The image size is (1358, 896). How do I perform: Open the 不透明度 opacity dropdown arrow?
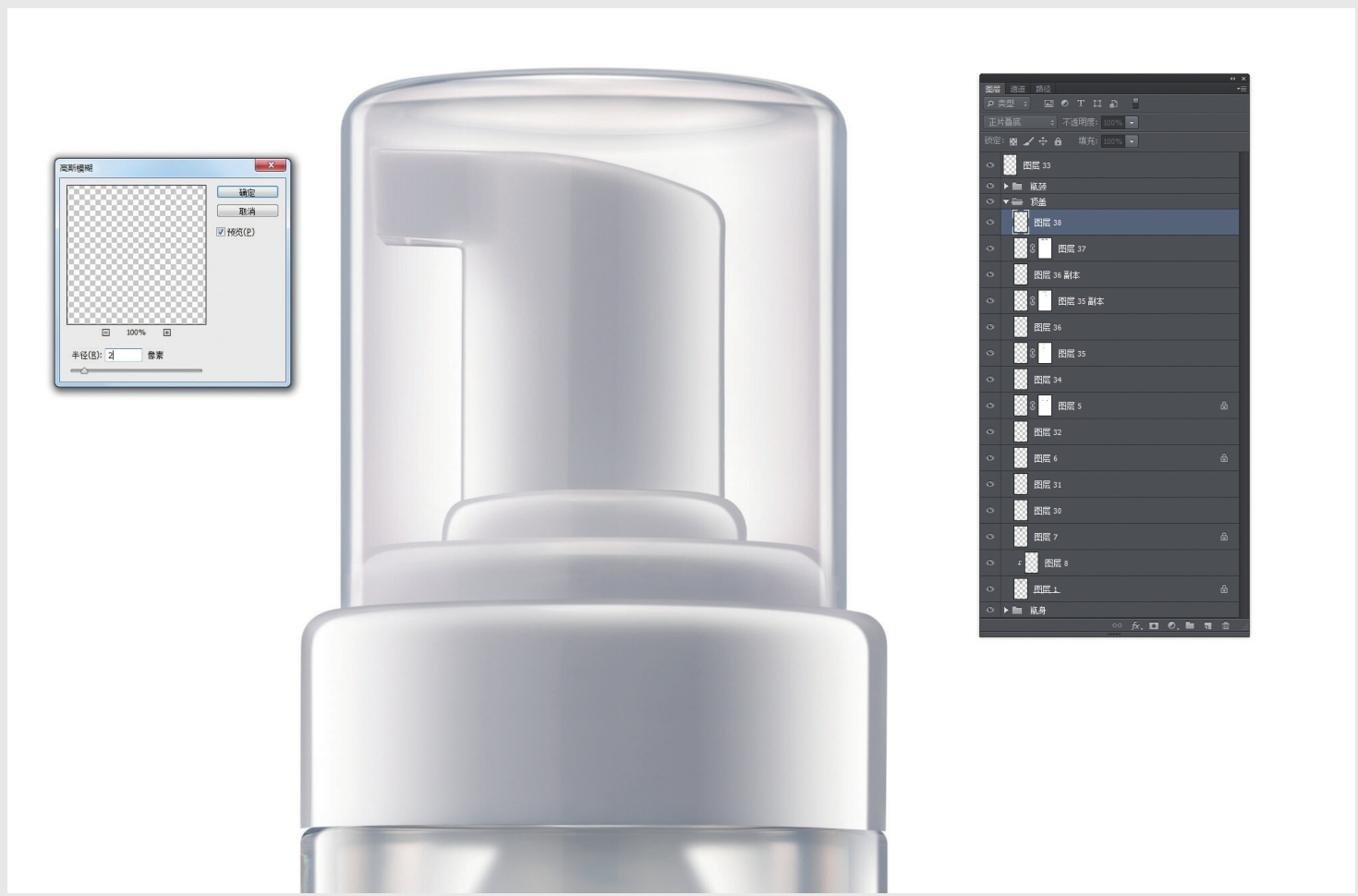pos(1132,122)
